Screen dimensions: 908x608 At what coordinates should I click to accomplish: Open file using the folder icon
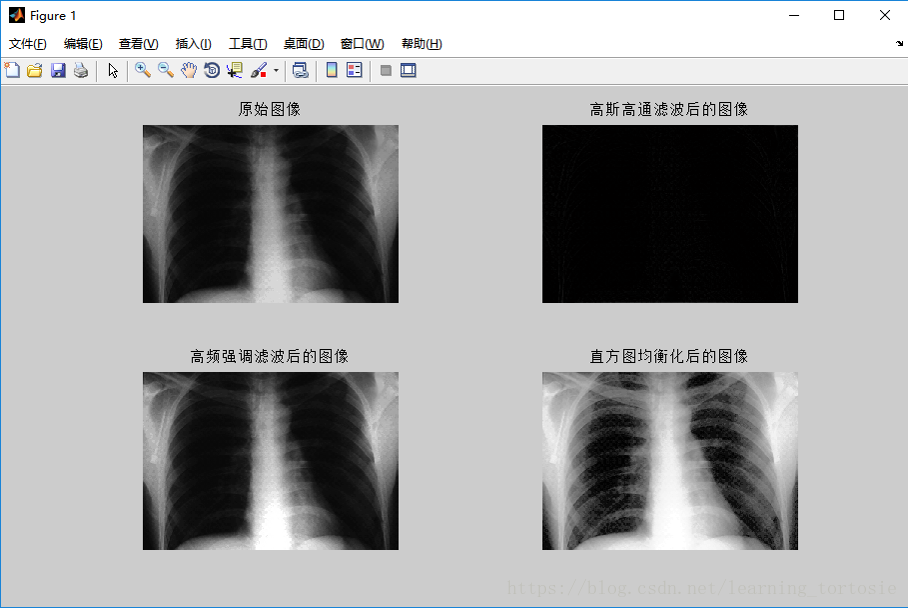(35, 71)
